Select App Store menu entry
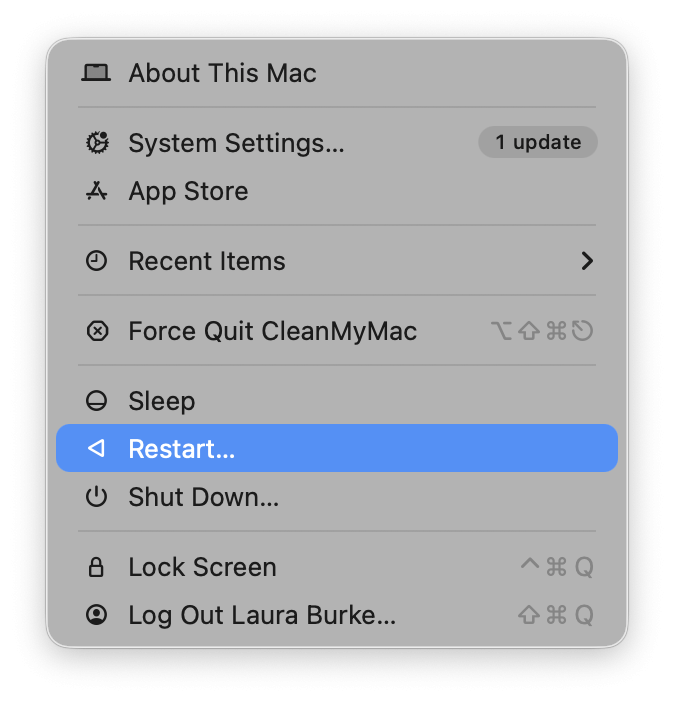 [x=188, y=191]
